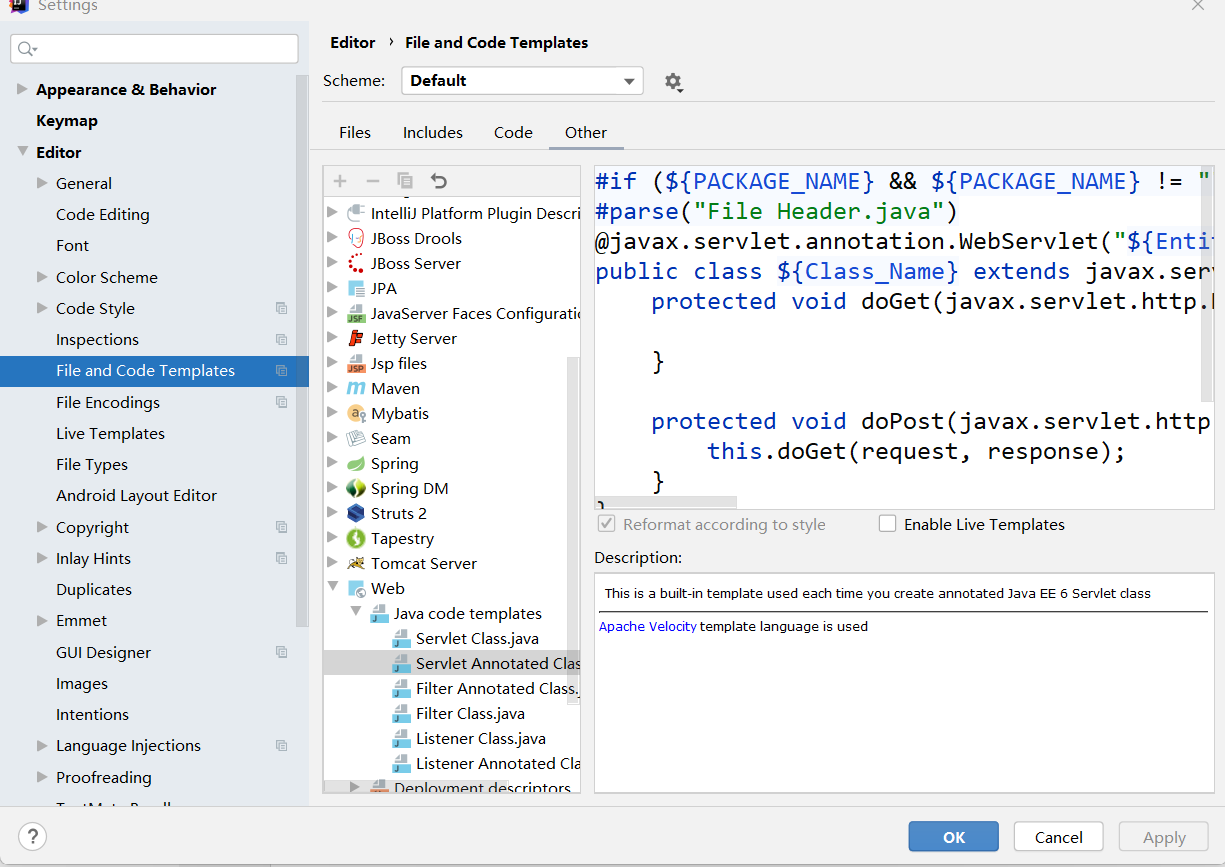Select Servlet Class.java template

click(477, 638)
